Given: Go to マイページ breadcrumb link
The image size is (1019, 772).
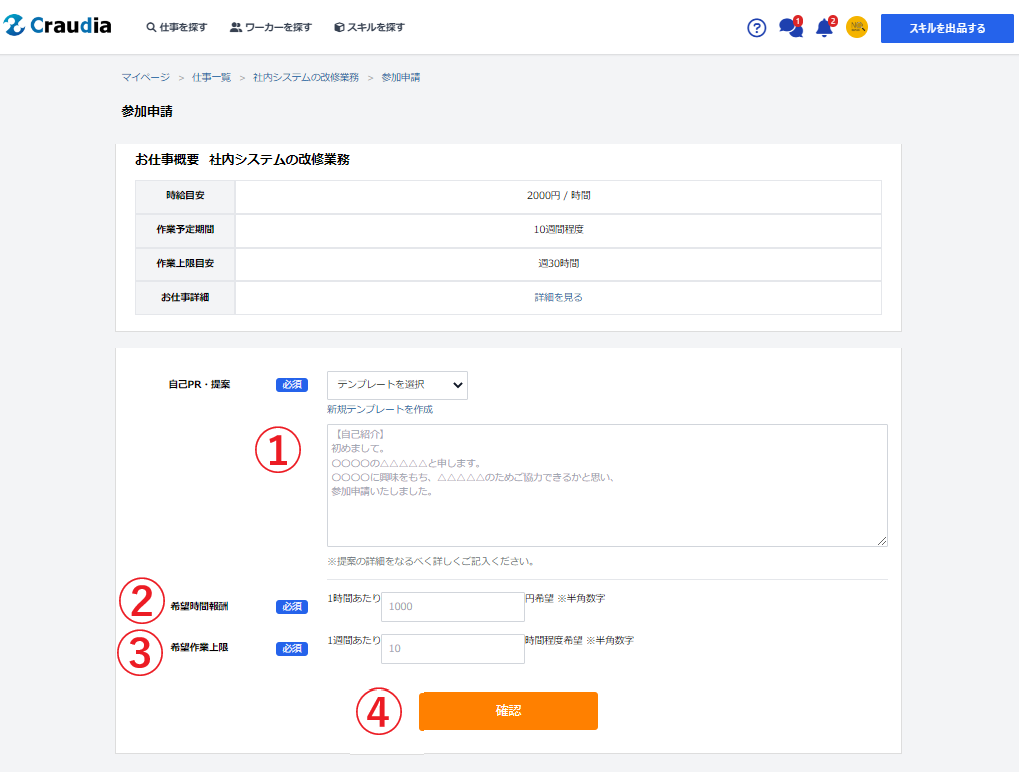Looking at the screenshot, I should (x=145, y=77).
